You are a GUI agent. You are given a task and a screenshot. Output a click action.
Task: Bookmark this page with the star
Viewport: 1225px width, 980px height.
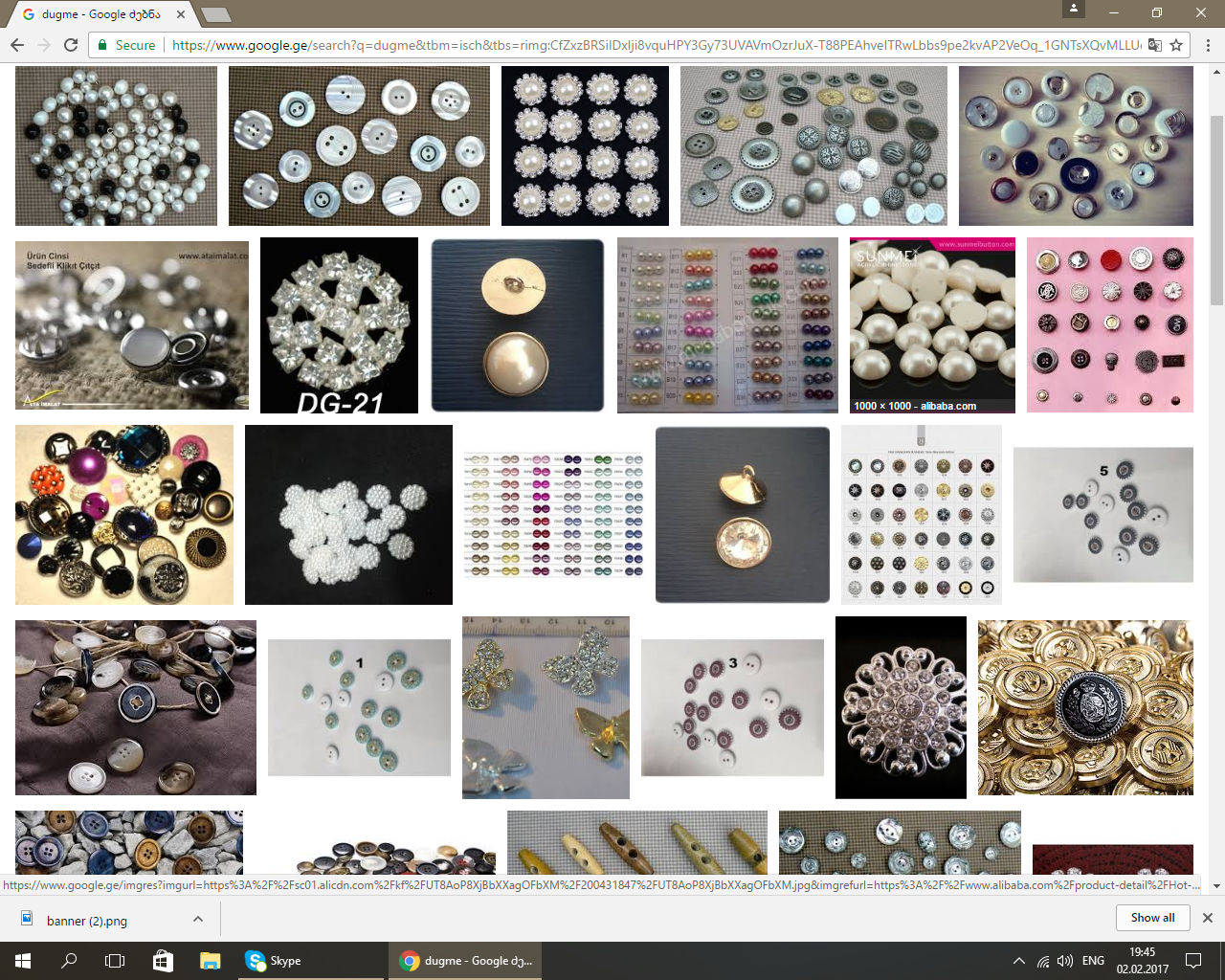1176,45
